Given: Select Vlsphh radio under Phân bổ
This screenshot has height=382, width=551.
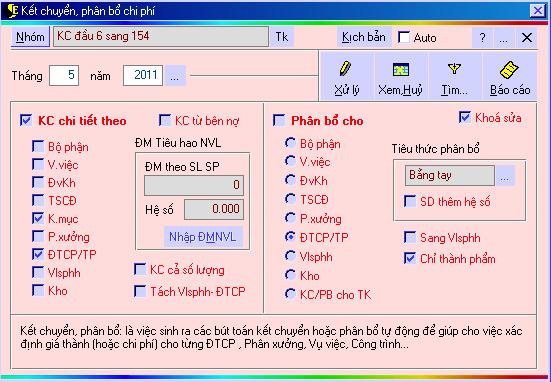Looking at the screenshot, I should tap(290, 256).
